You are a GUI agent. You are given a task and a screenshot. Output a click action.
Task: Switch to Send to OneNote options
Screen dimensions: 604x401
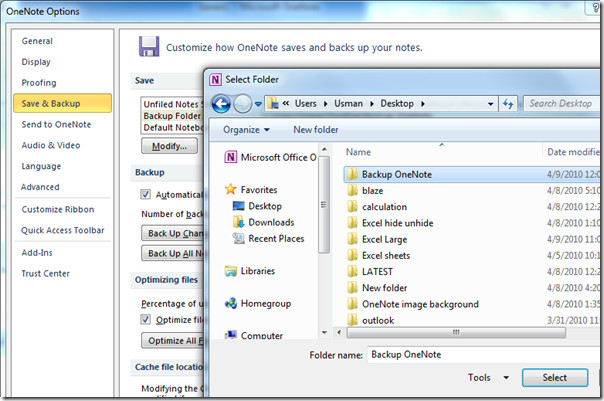coord(56,124)
